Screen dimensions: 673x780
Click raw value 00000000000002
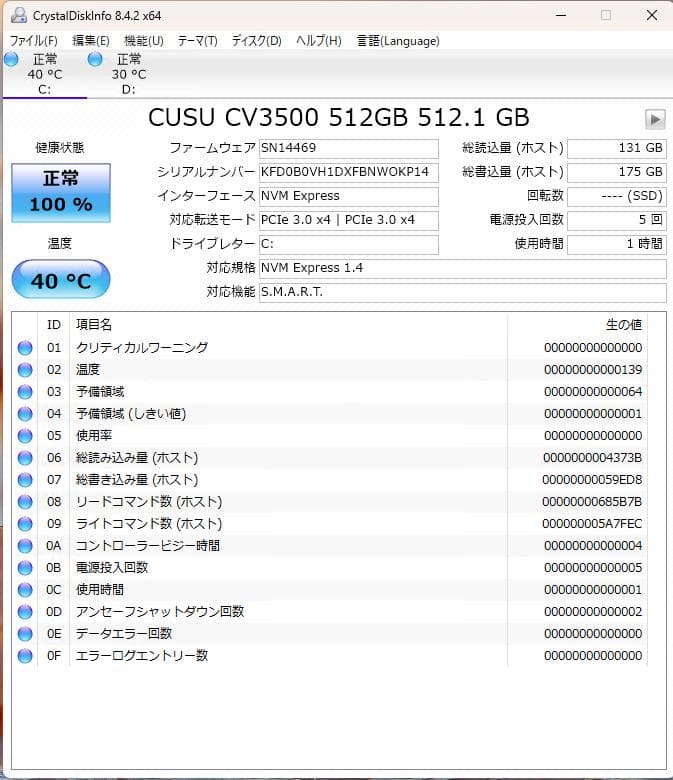[593, 612]
